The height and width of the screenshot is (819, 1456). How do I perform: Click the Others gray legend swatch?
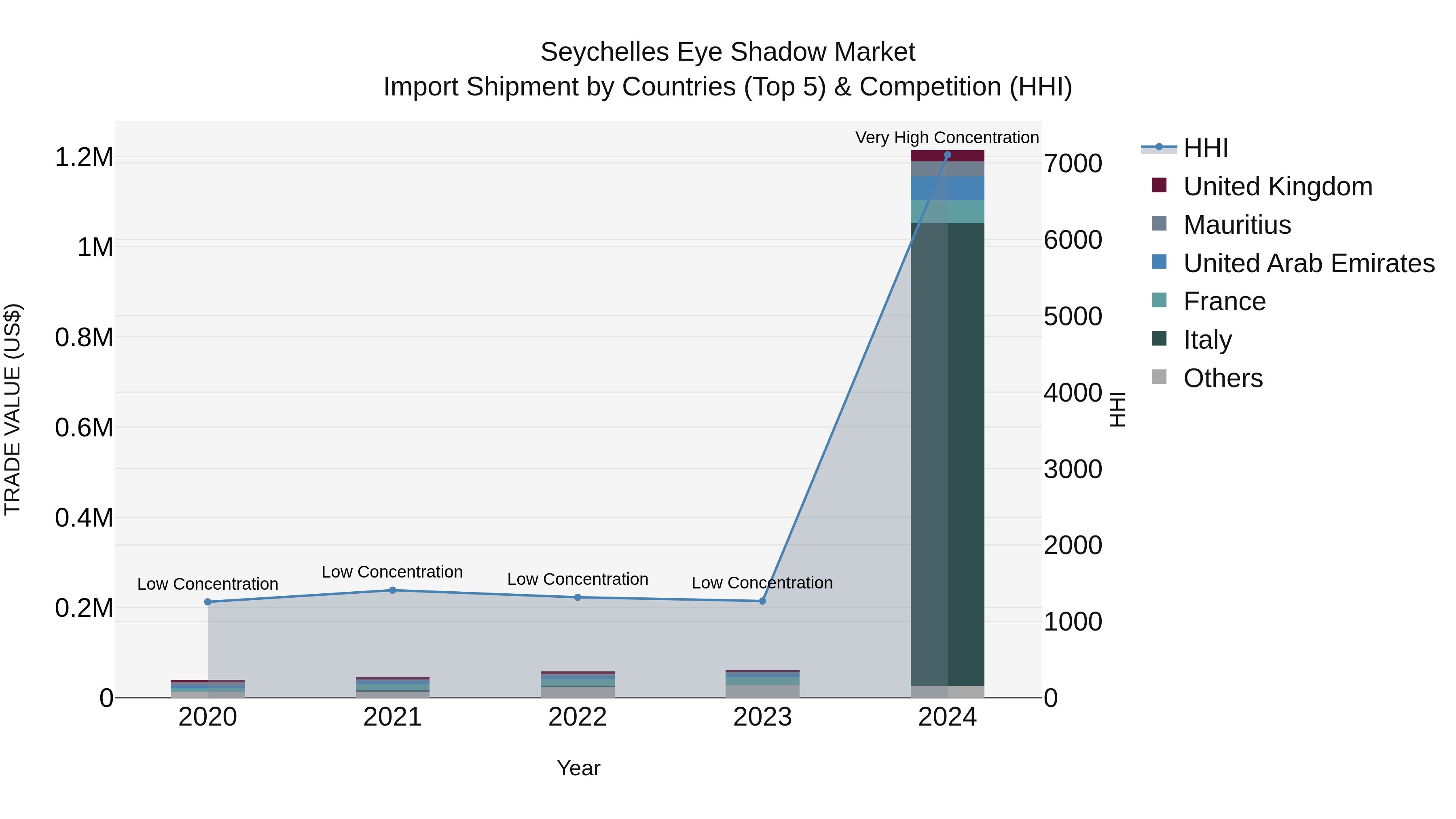point(1159,377)
